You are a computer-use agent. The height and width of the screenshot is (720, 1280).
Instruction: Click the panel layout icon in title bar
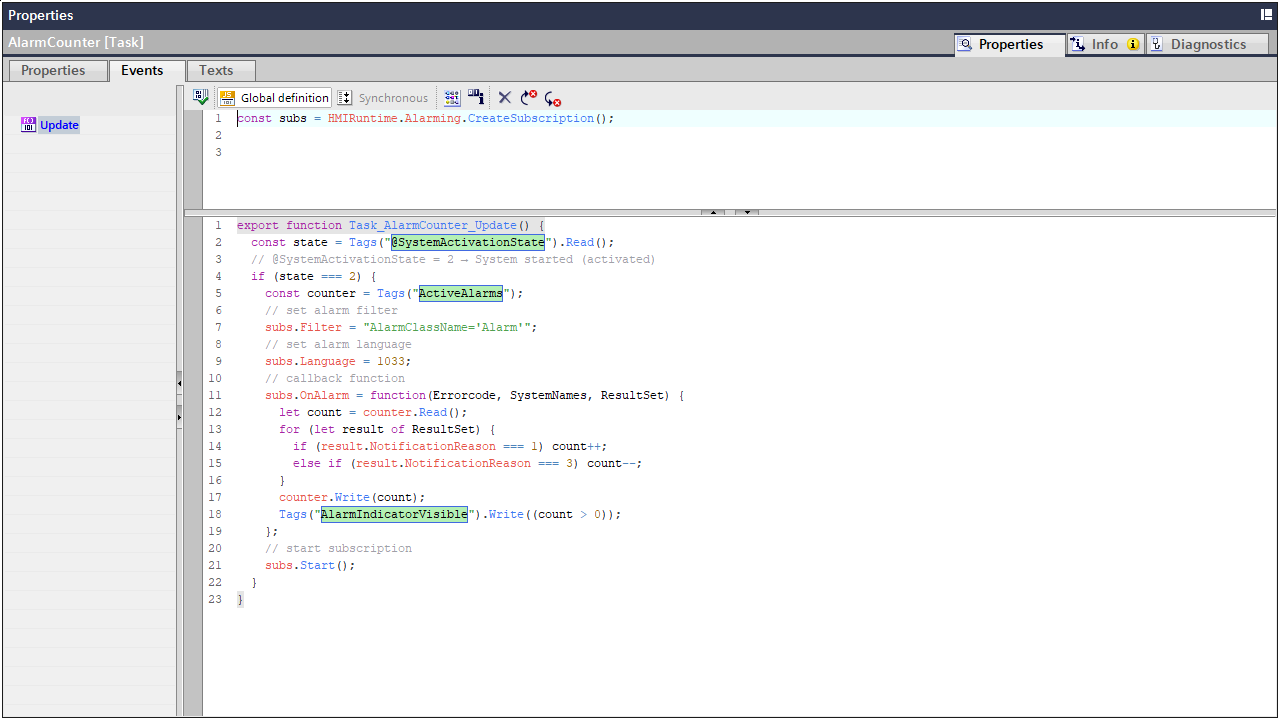[x=1266, y=15]
